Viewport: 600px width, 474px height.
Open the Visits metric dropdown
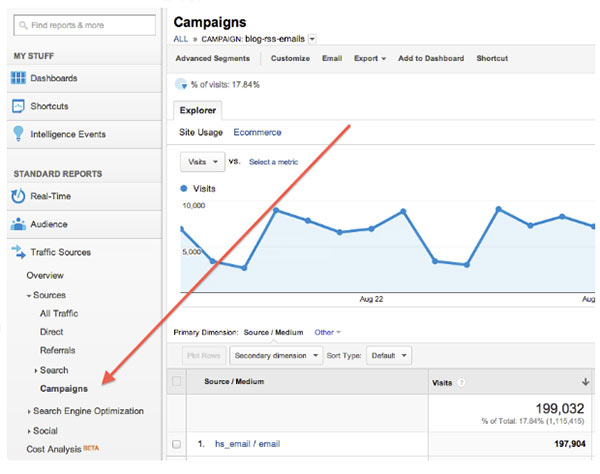coord(202,162)
